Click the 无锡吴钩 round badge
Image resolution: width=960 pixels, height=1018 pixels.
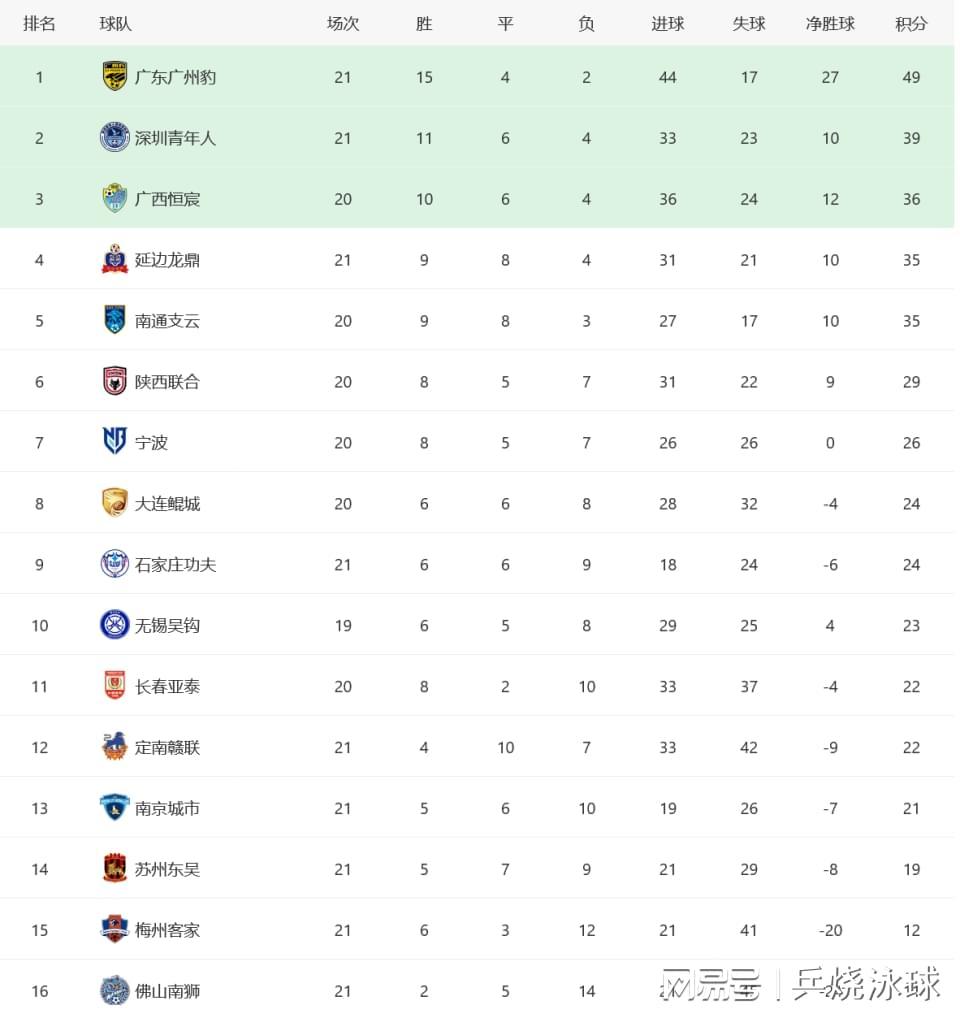coord(115,625)
